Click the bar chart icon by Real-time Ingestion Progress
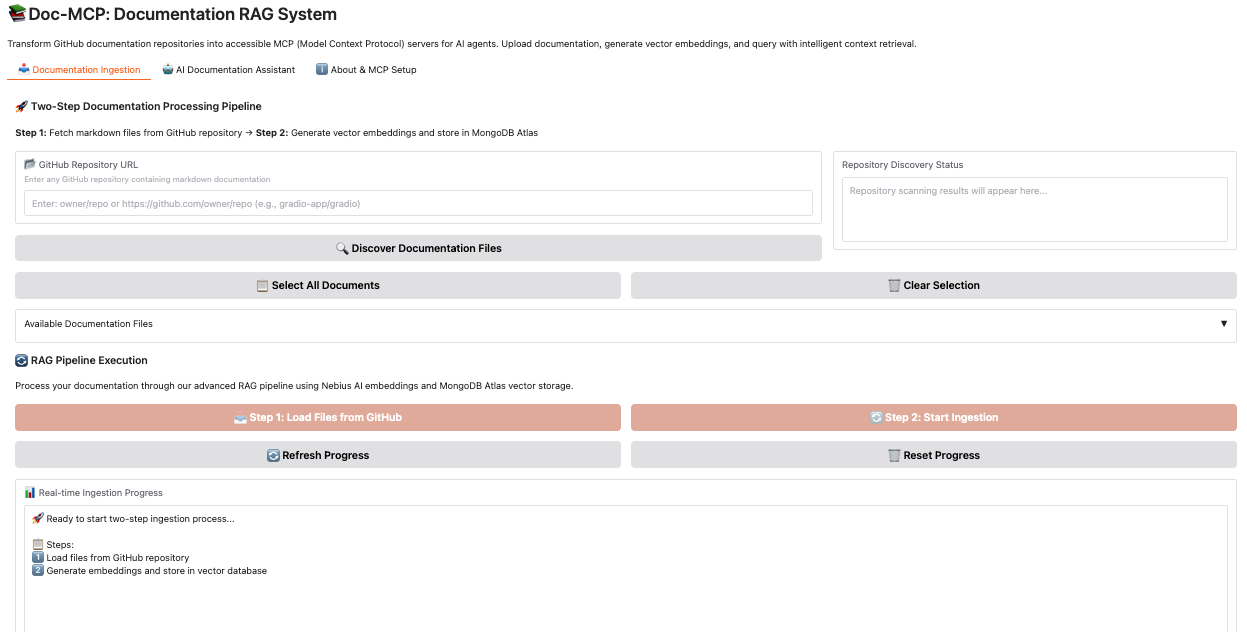Screen dimensions: 1247x632 (29, 492)
